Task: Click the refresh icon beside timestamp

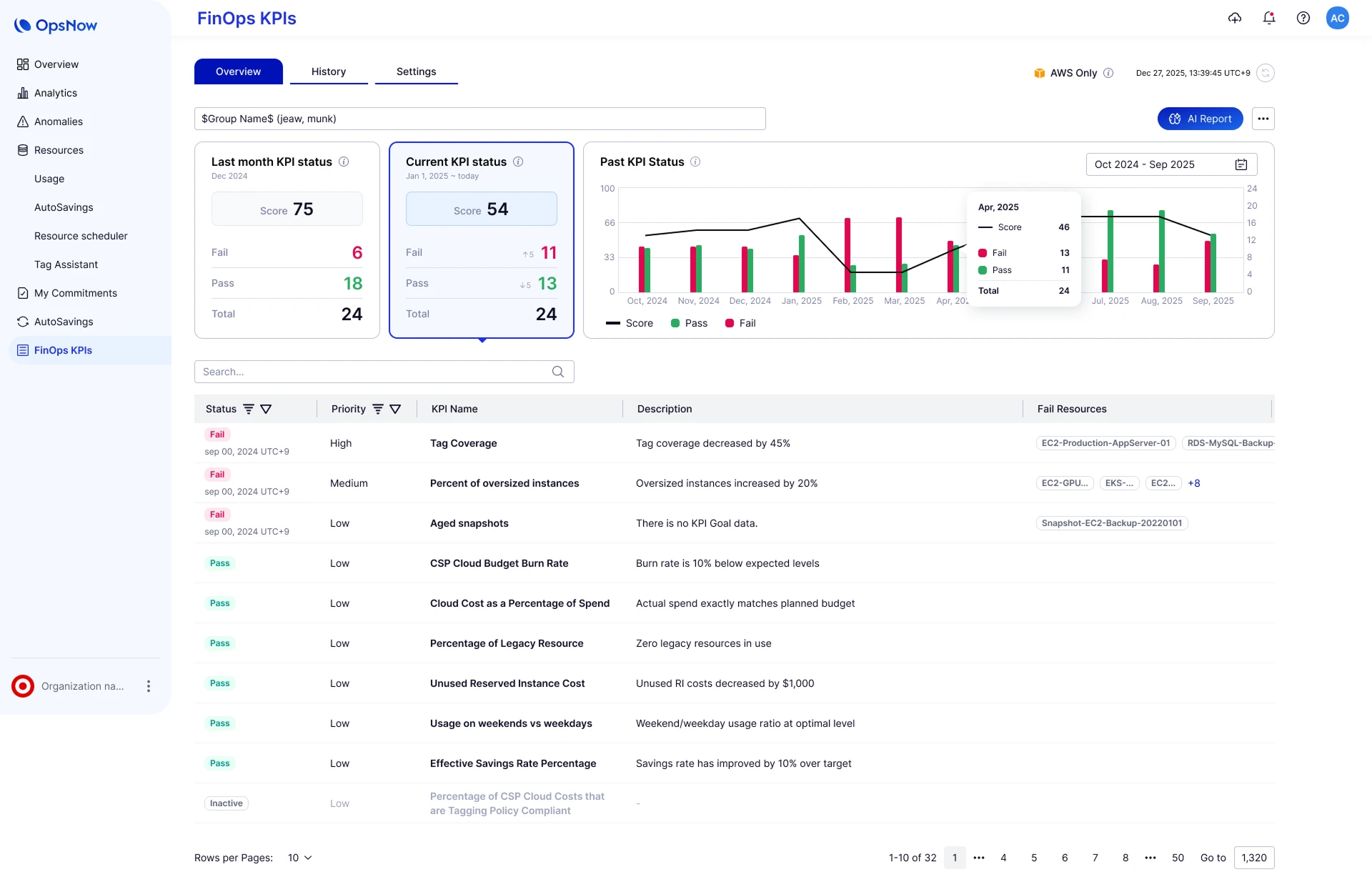Action: click(1266, 73)
